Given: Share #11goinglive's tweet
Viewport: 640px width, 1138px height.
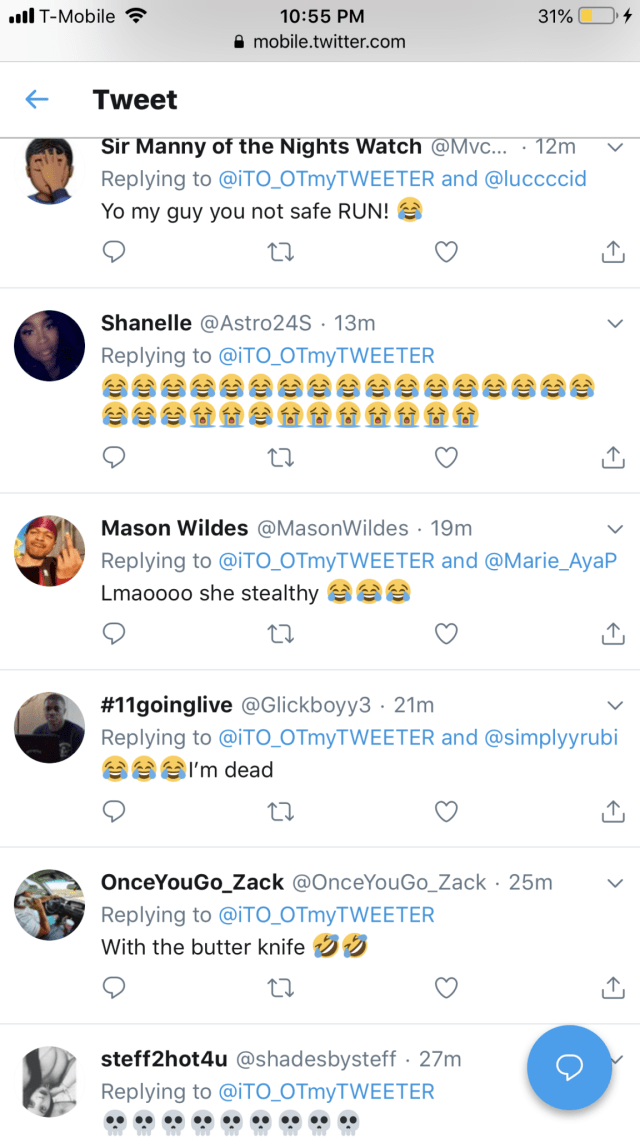Looking at the screenshot, I should [612, 811].
